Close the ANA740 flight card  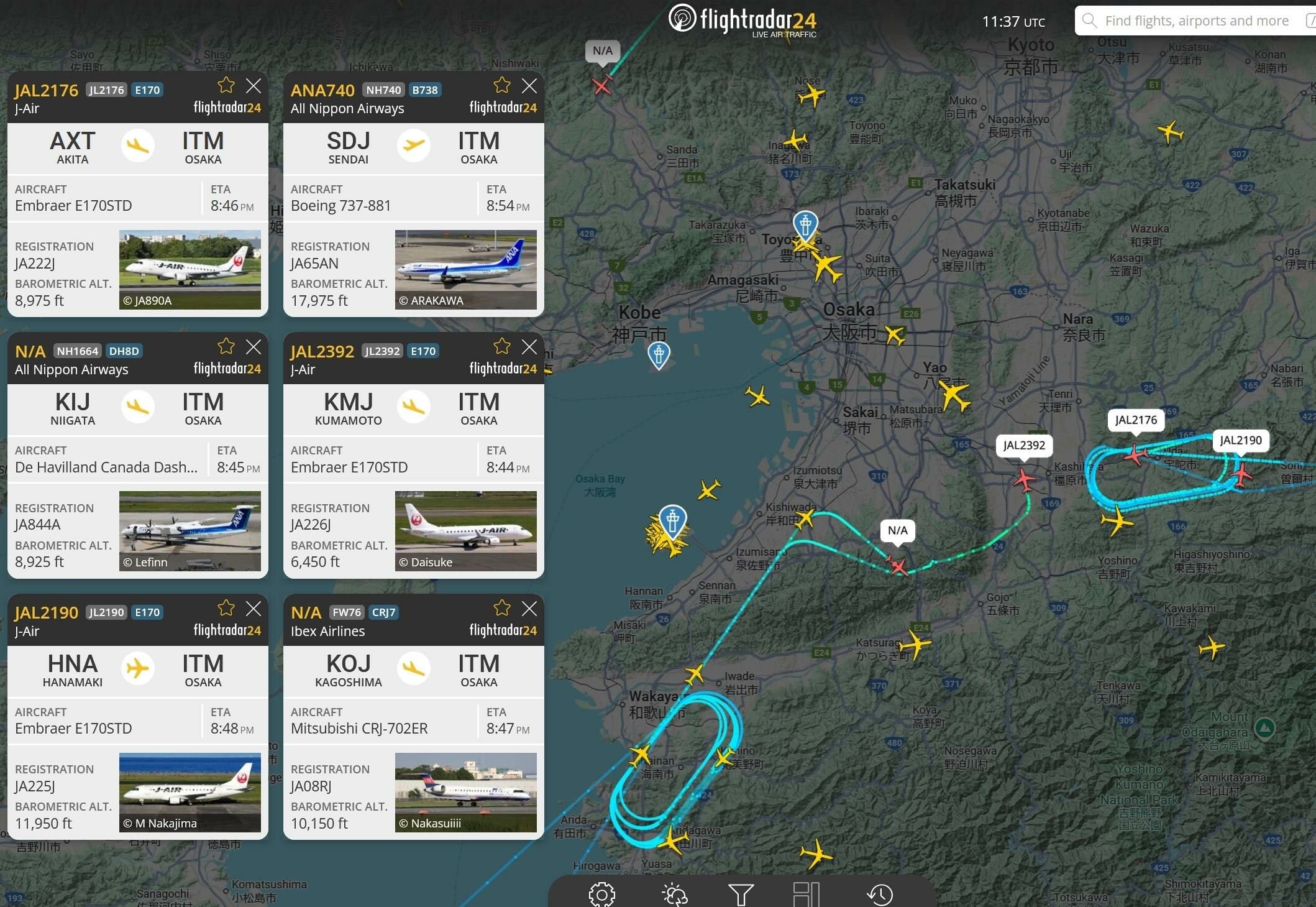coord(529,85)
